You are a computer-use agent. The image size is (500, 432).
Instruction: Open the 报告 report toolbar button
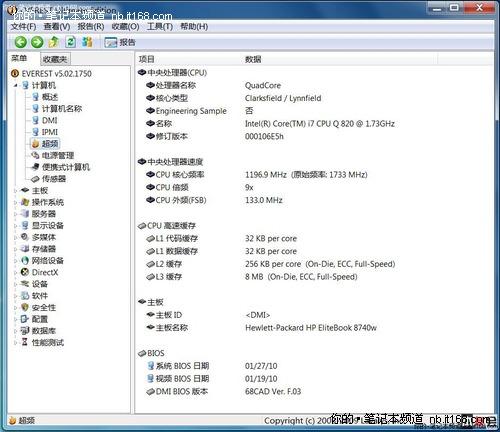click(120, 42)
